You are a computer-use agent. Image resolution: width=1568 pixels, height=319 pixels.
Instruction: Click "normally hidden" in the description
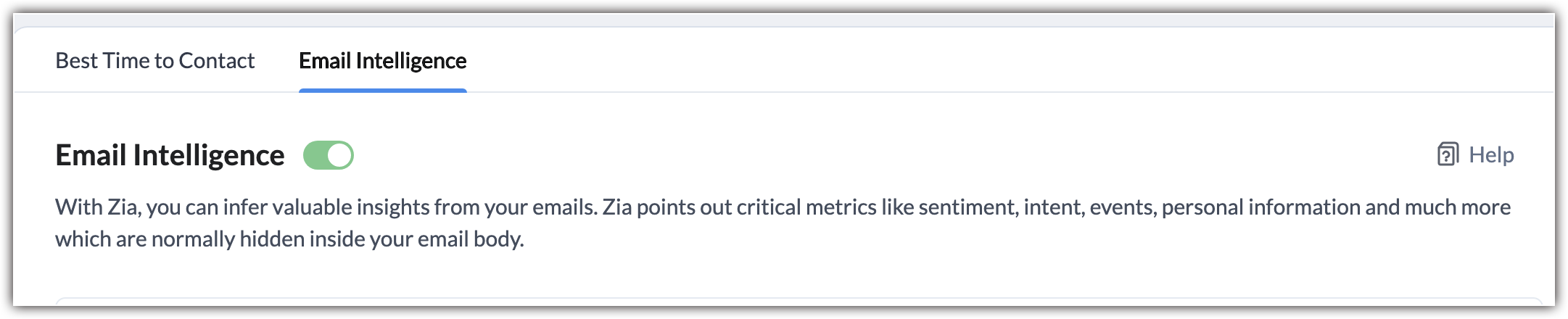229,239
